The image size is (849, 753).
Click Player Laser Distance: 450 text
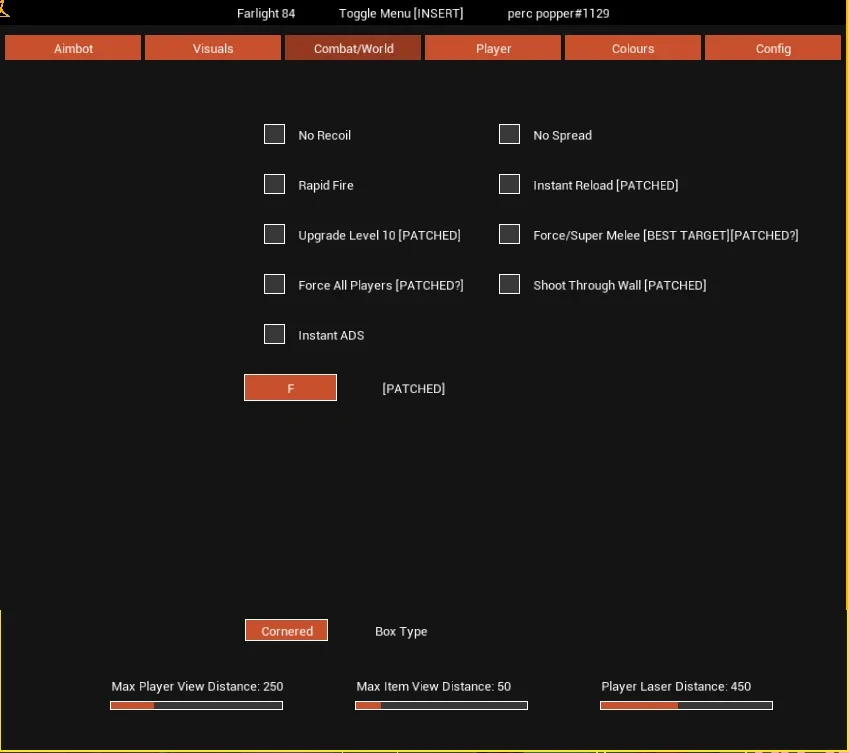[x=676, y=686]
